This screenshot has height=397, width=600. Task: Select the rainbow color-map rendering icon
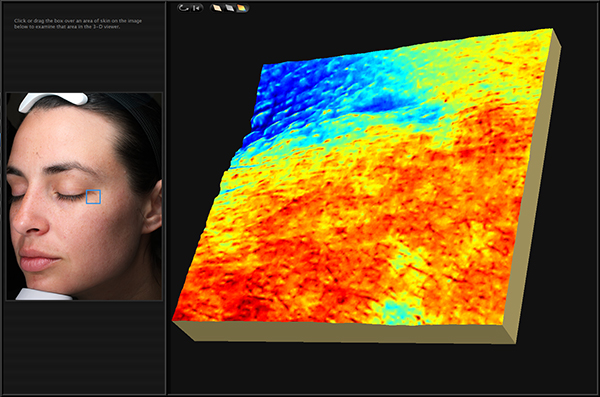(241, 8)
